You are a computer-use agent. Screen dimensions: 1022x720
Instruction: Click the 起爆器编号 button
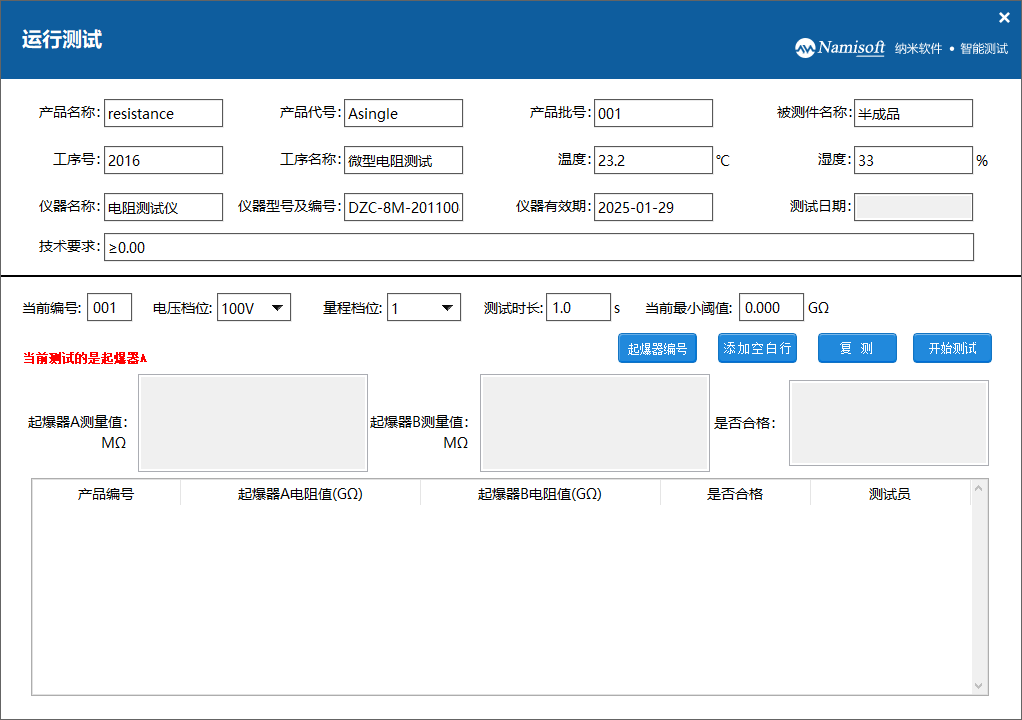pyautogui.click(x=657, y=348)
